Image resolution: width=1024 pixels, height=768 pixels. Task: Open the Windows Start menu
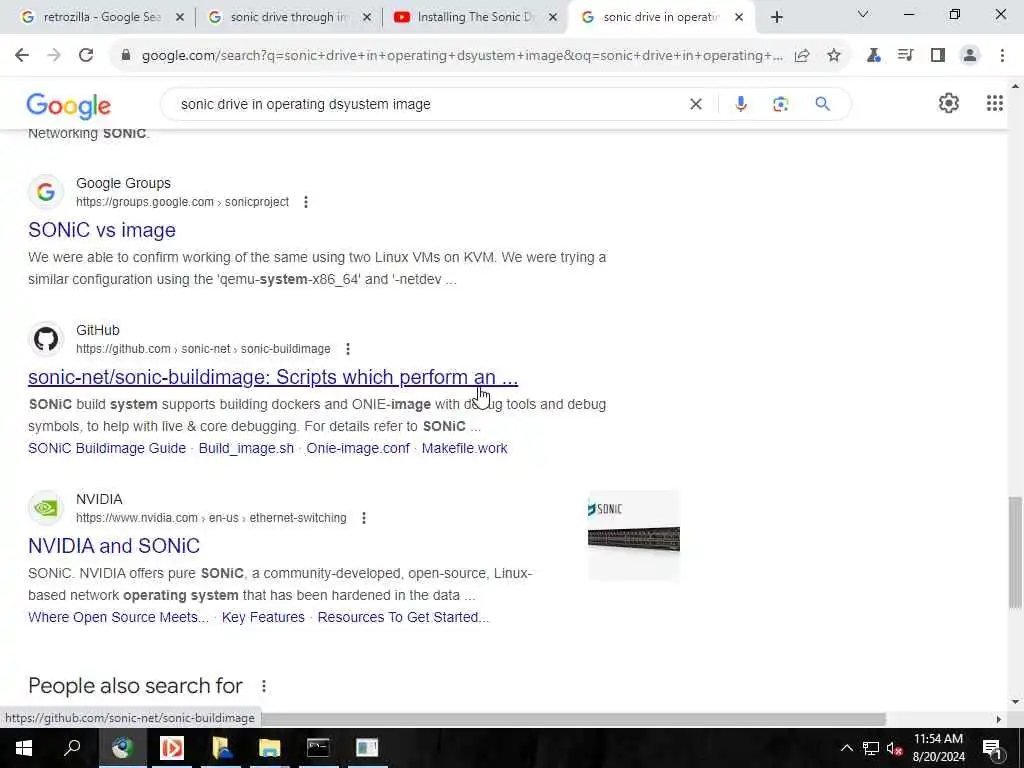[24, 748]
